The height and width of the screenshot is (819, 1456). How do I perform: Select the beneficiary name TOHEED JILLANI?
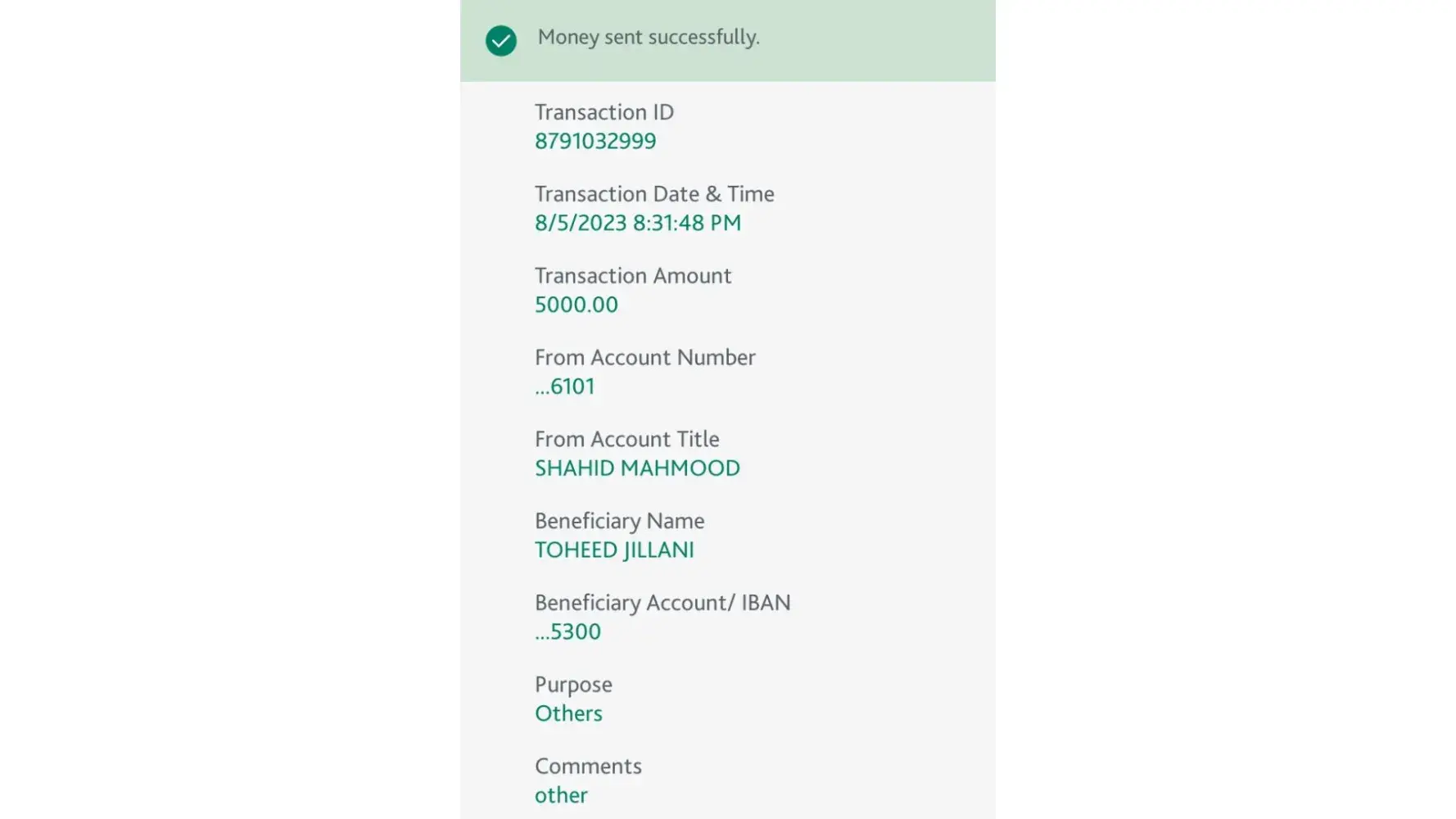coord(614,550)
